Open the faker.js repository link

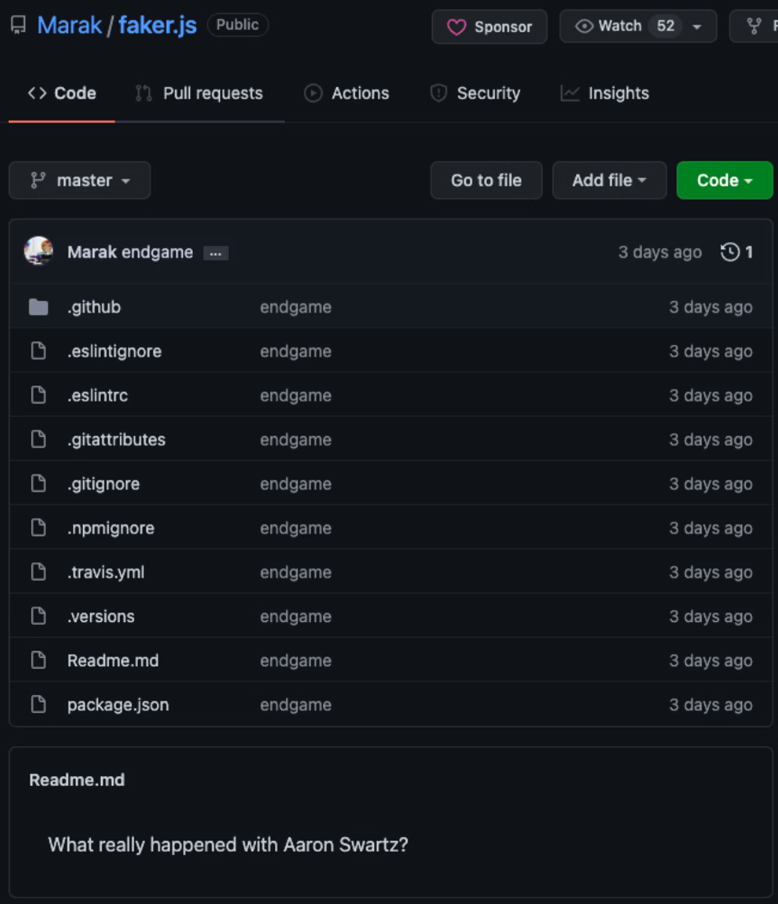click(x=157, y=25)
